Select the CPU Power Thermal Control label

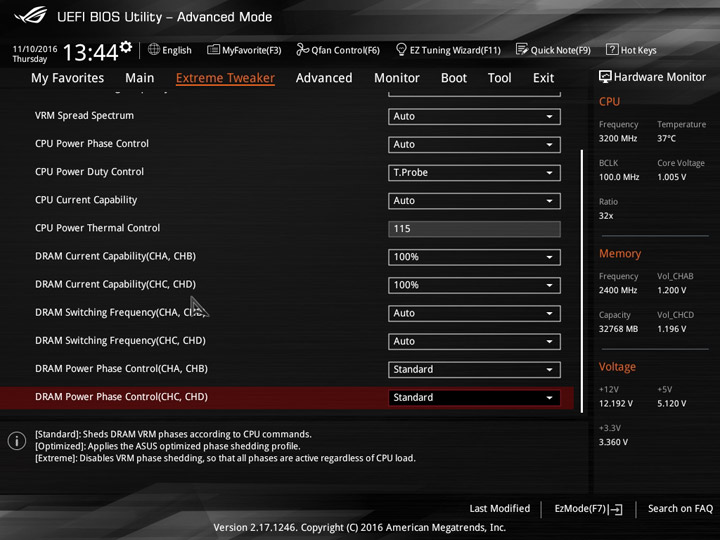(97, 228)
